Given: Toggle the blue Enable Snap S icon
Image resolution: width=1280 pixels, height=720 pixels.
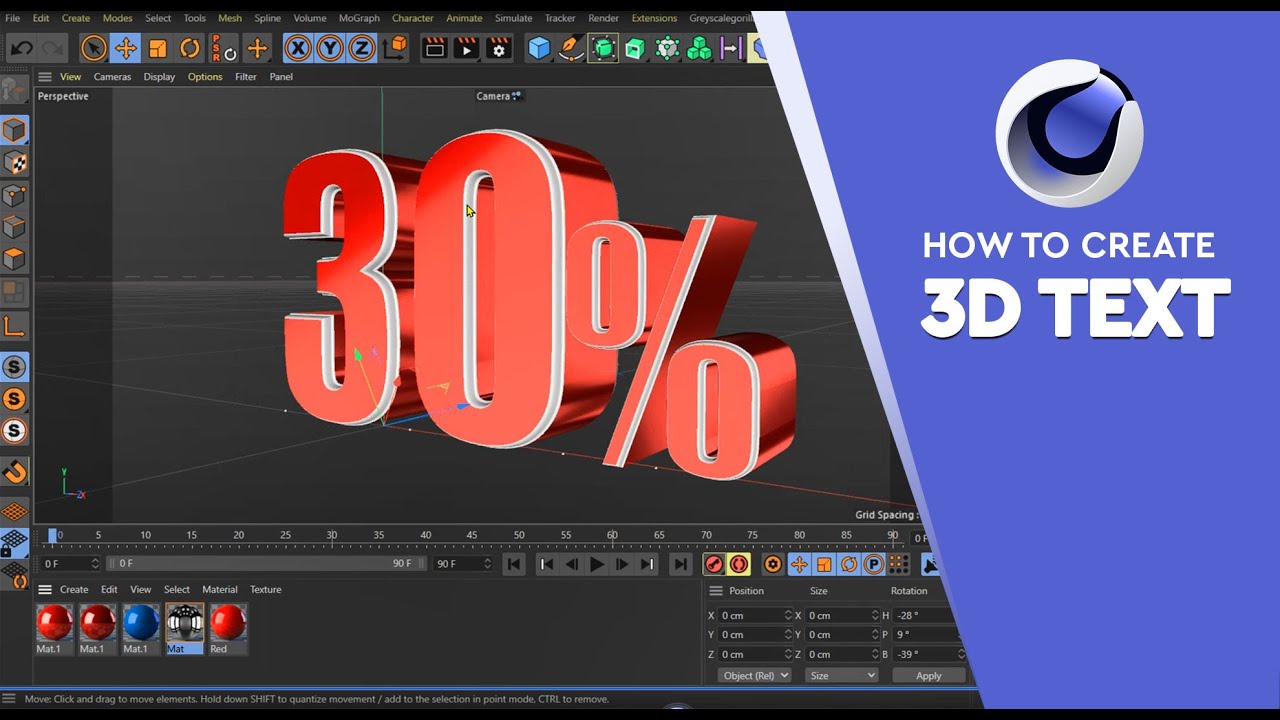Looking at the screenshot, I should pyautogui.click(x=14, y=367).
